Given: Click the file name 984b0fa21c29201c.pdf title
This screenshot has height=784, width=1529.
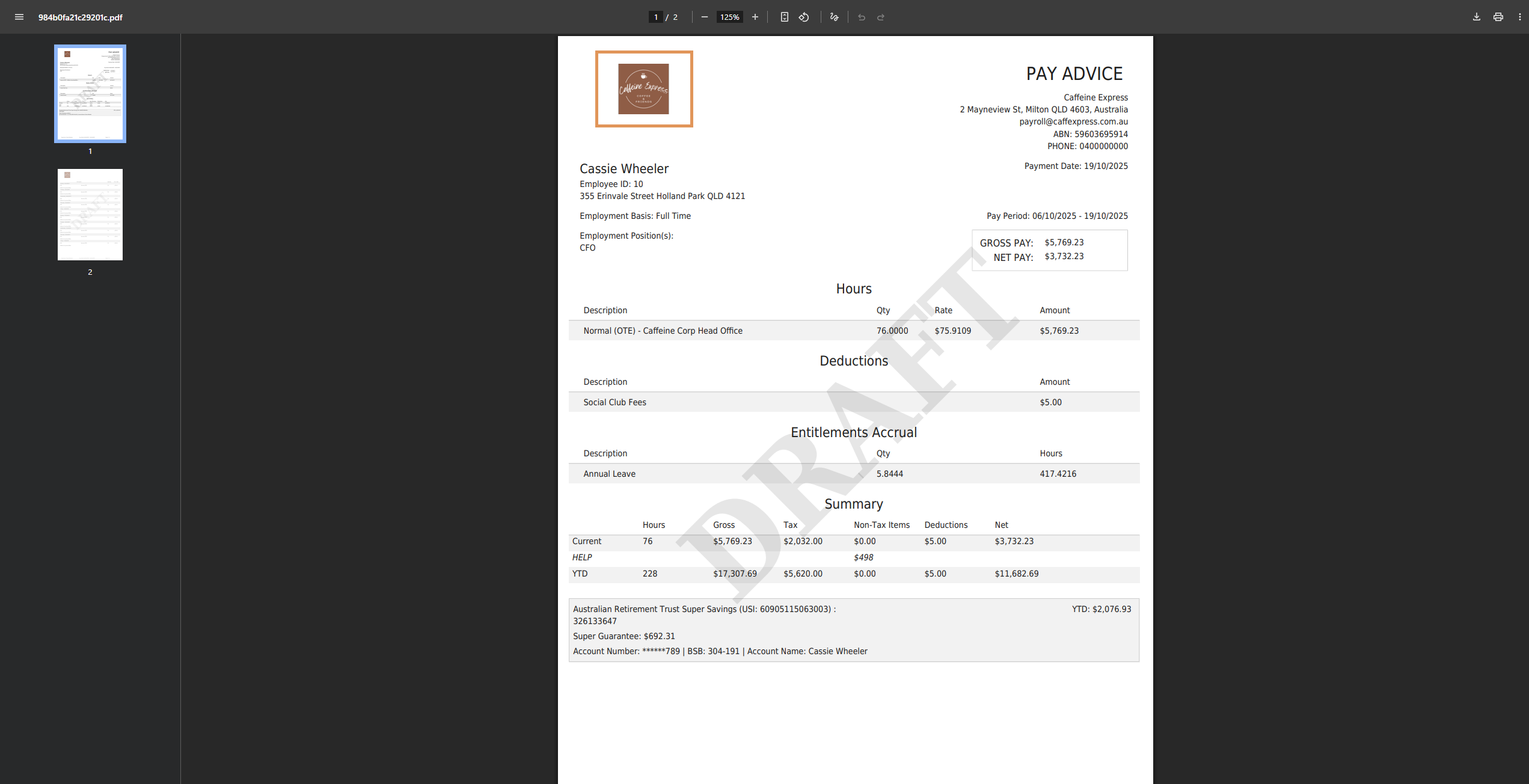Looking at the screenshot, I should click(81, 17).
